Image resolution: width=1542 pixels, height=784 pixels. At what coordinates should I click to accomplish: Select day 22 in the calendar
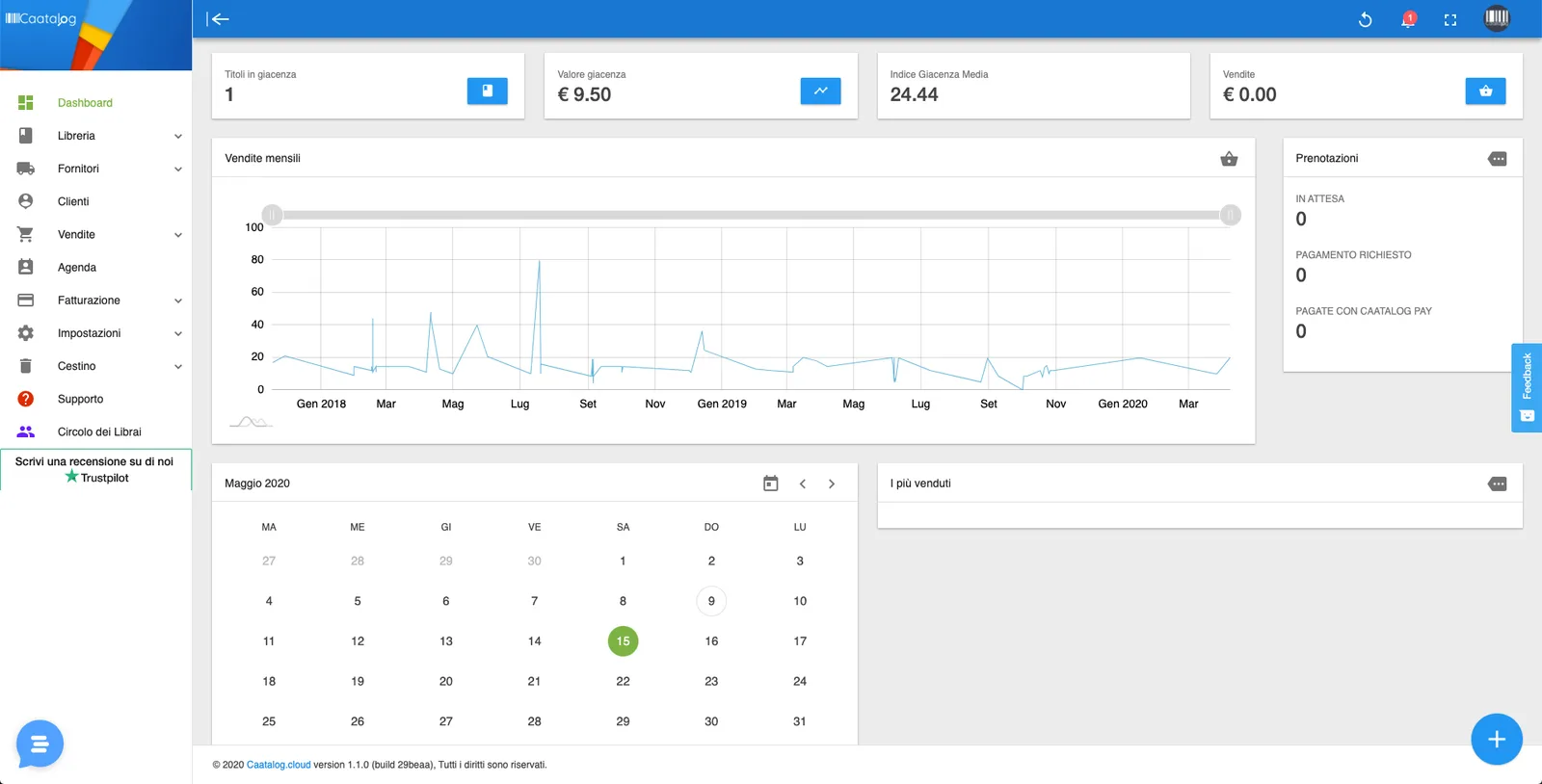pos(623,681)
